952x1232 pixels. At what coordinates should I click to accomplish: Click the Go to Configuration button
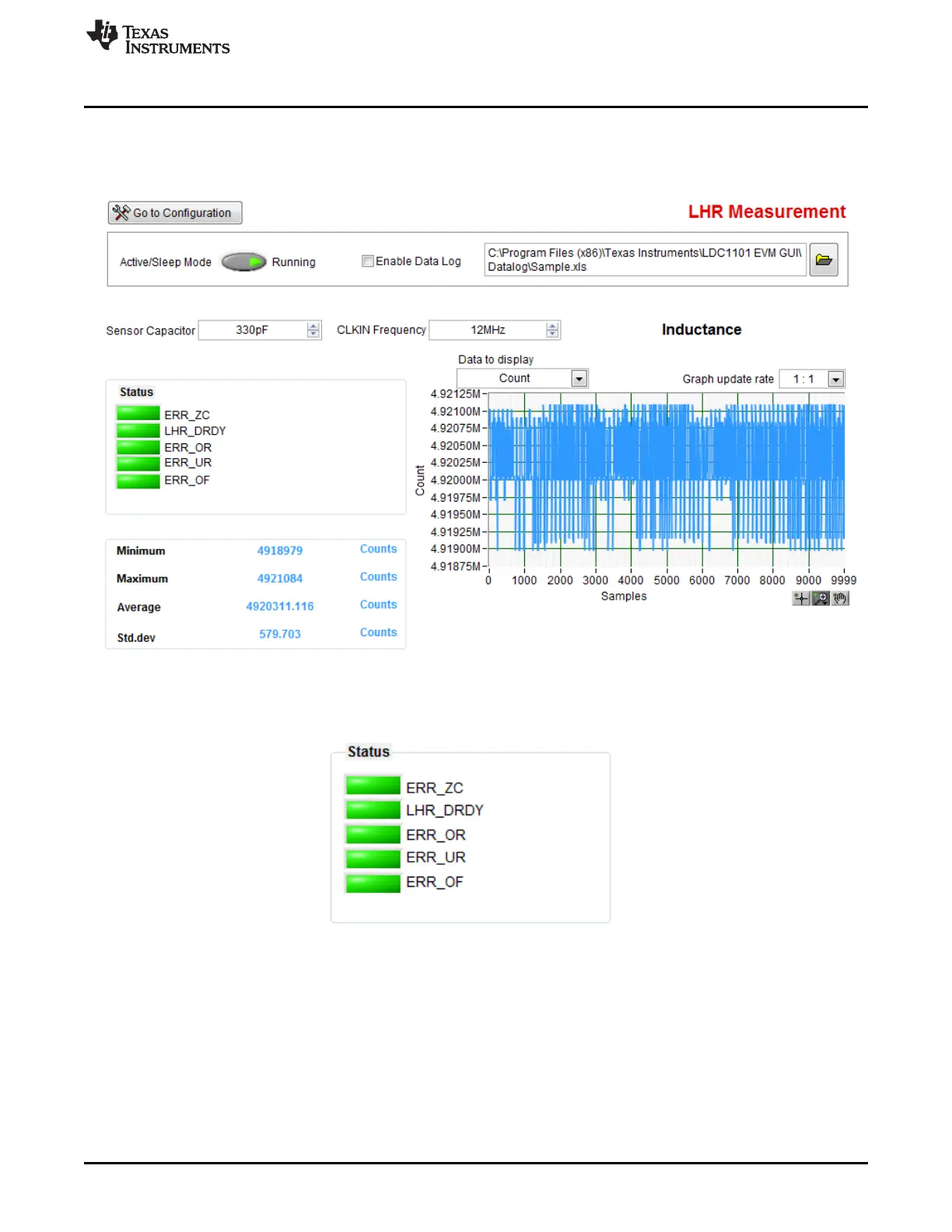point(175,212)
